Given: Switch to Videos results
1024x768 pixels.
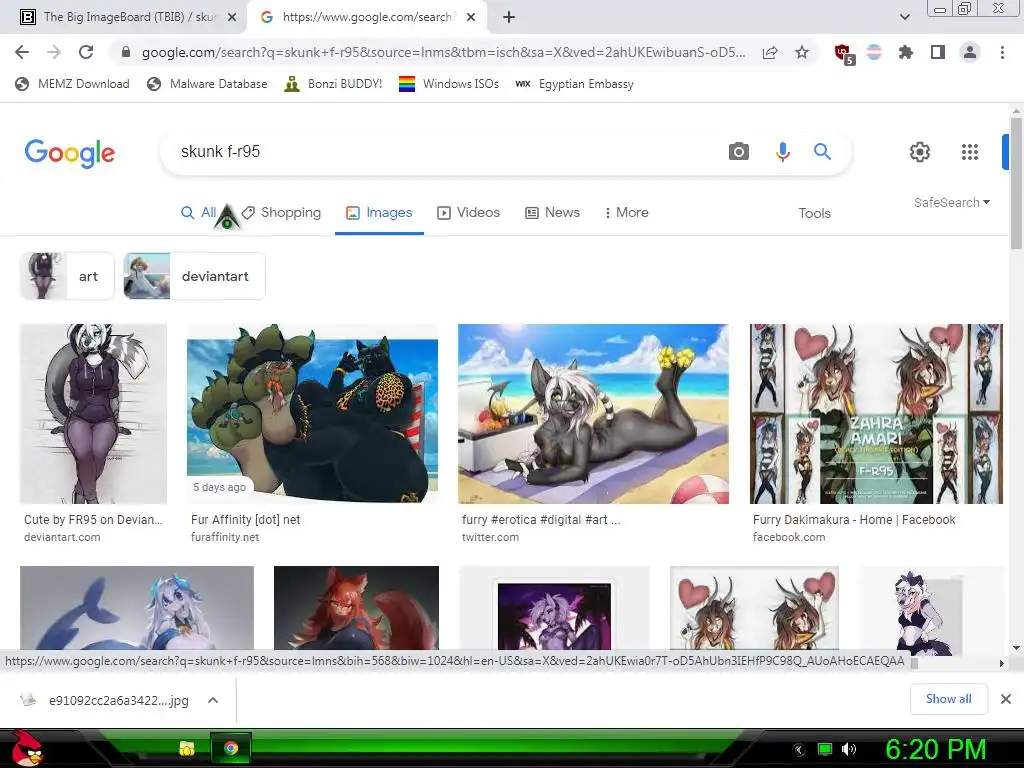Looking at the screenshot, I should pos(468,212).
